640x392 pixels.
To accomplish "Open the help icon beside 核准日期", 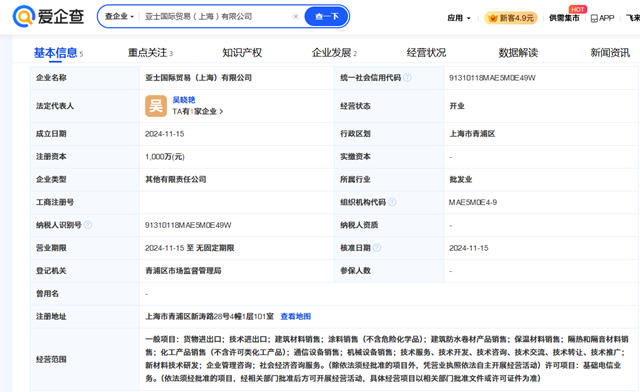I will [x=377, y=248].
